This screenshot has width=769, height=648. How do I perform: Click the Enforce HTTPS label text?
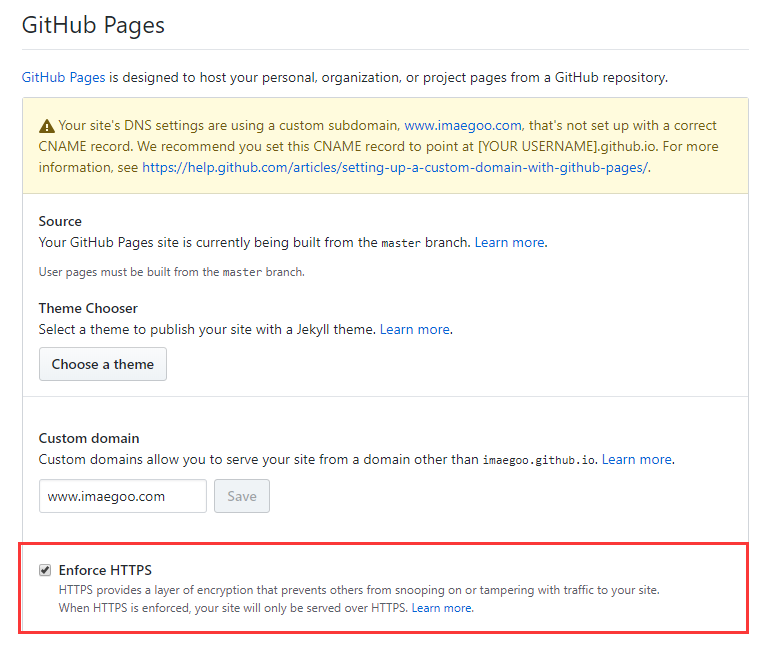point(105,570)
